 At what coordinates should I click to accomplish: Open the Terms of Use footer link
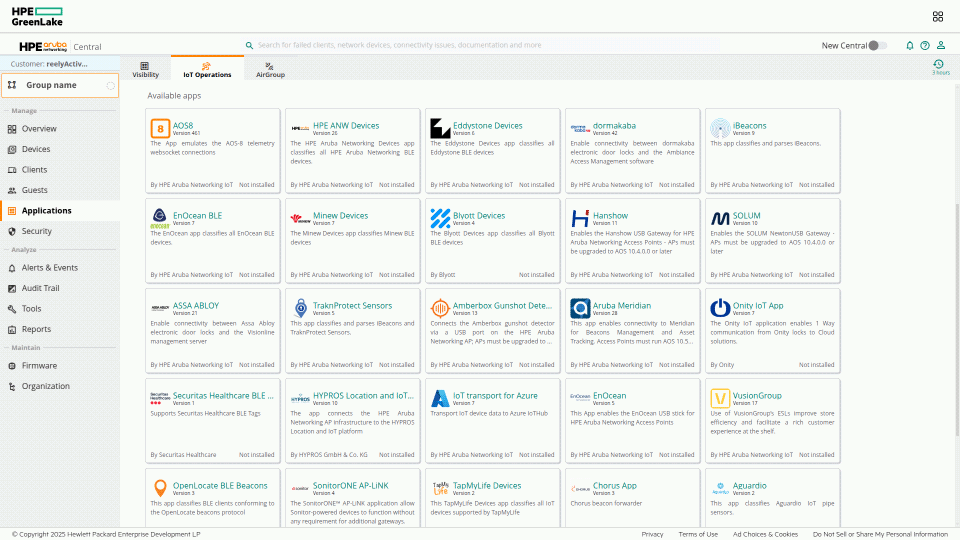[698, 534]
